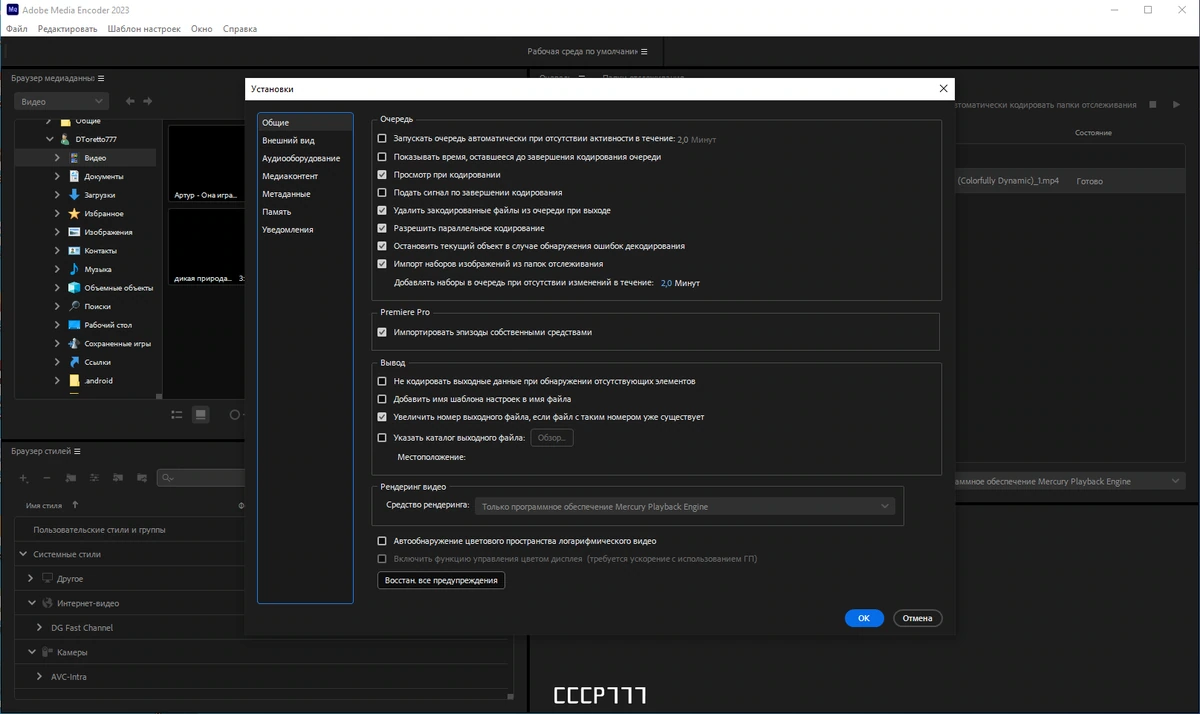The image size is (1200, 714).
Task: Uncheck Просмотр при кодировании
Action: click(x=382, y=174)
